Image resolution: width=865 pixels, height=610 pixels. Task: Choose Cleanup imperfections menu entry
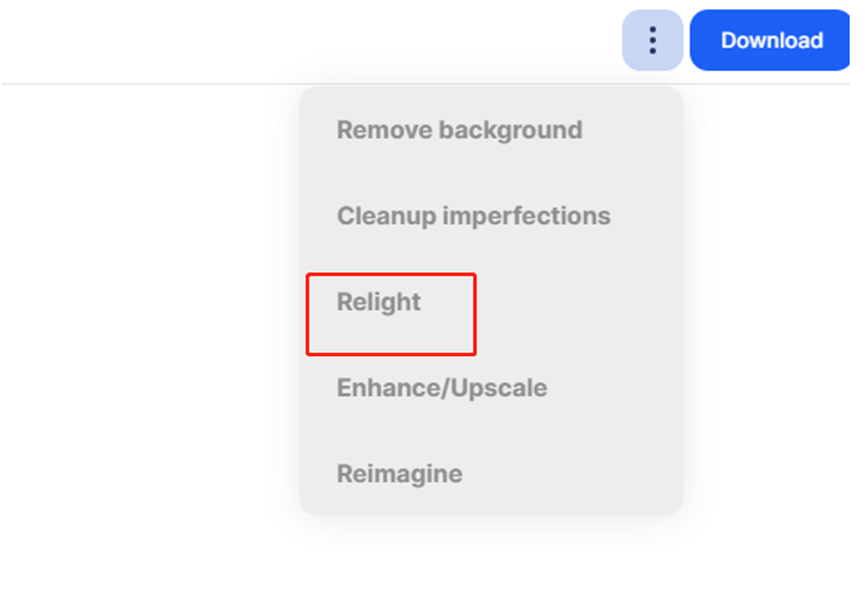pyautogui.click(x=474, y=216)
